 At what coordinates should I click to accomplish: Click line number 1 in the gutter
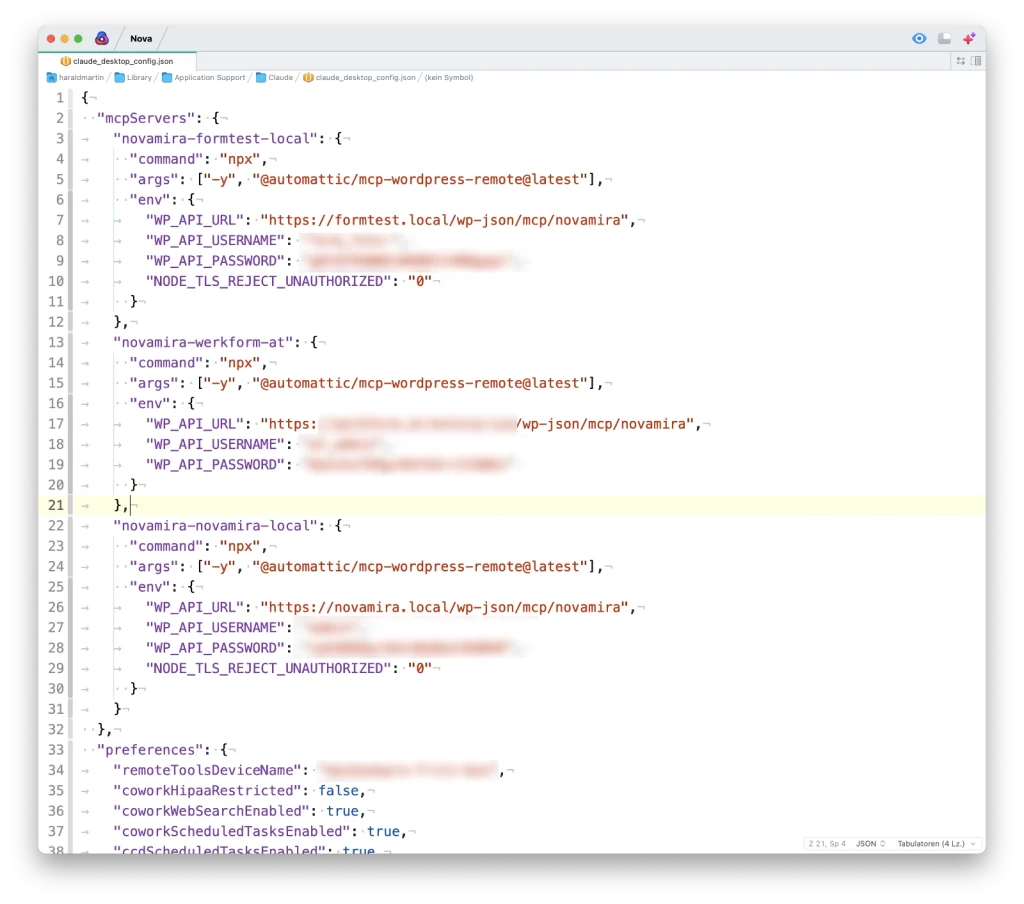point(59,98)
